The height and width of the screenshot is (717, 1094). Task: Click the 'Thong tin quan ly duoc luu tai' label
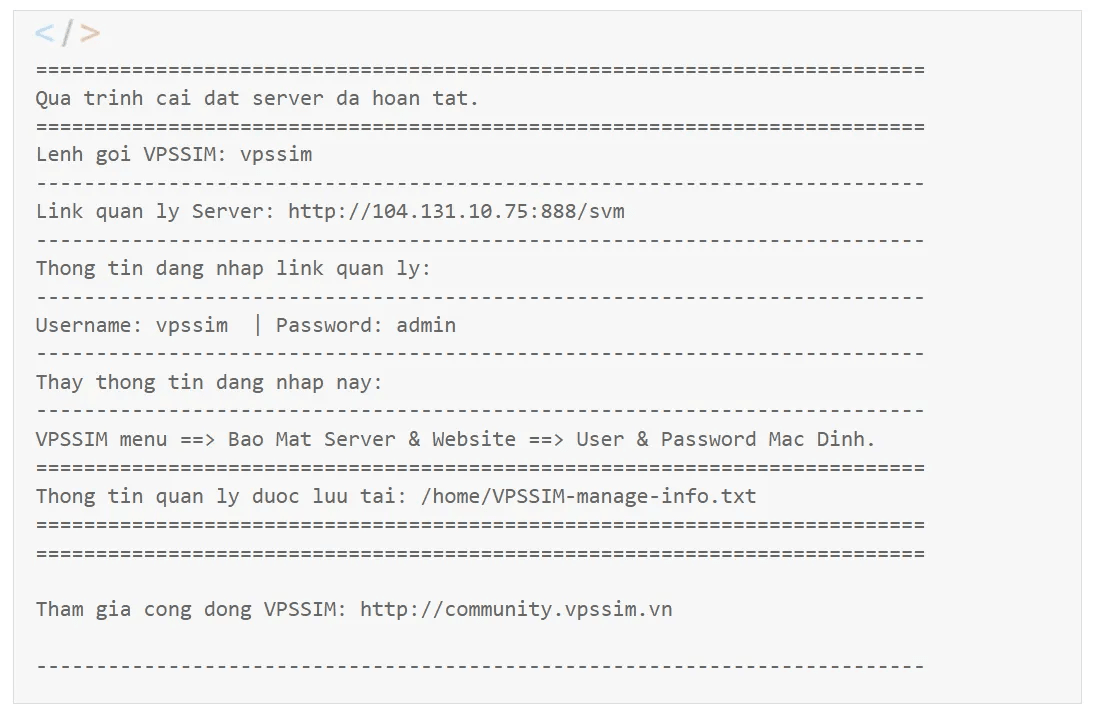[221, 496]
